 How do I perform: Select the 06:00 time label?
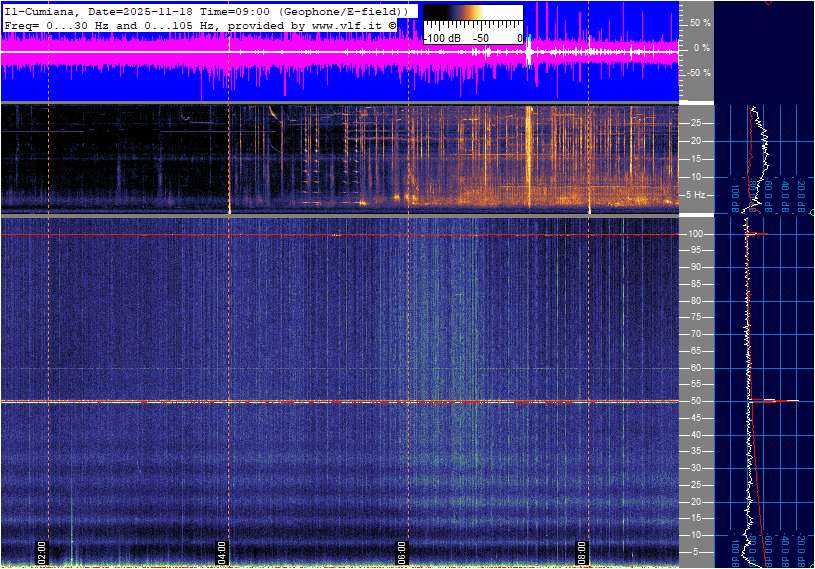point(402,551)
